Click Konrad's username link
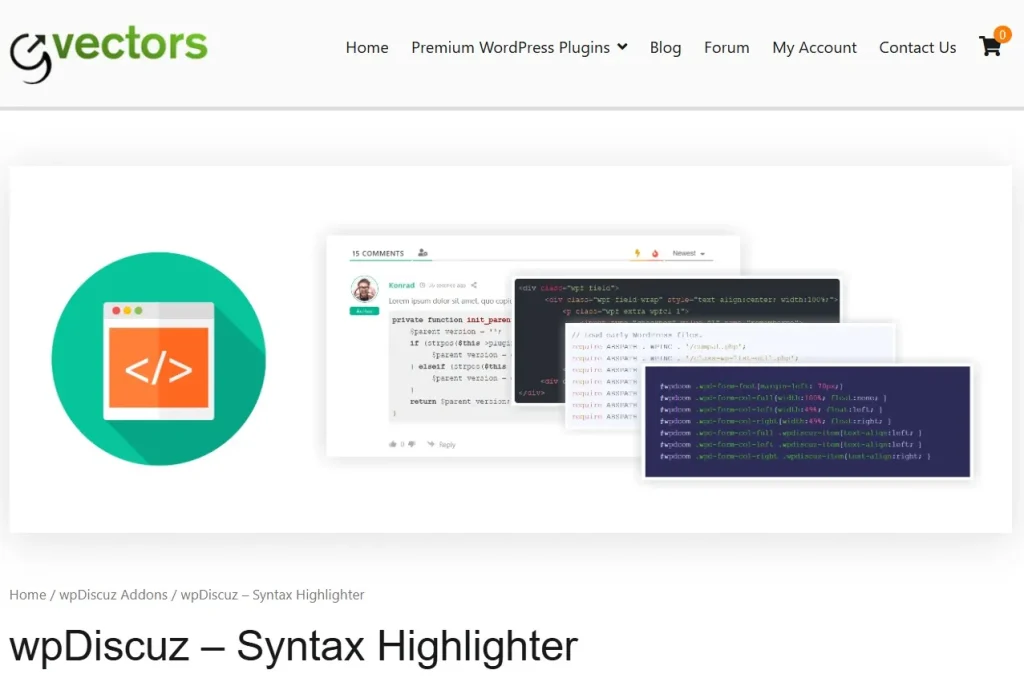 (x=402, y=285)
